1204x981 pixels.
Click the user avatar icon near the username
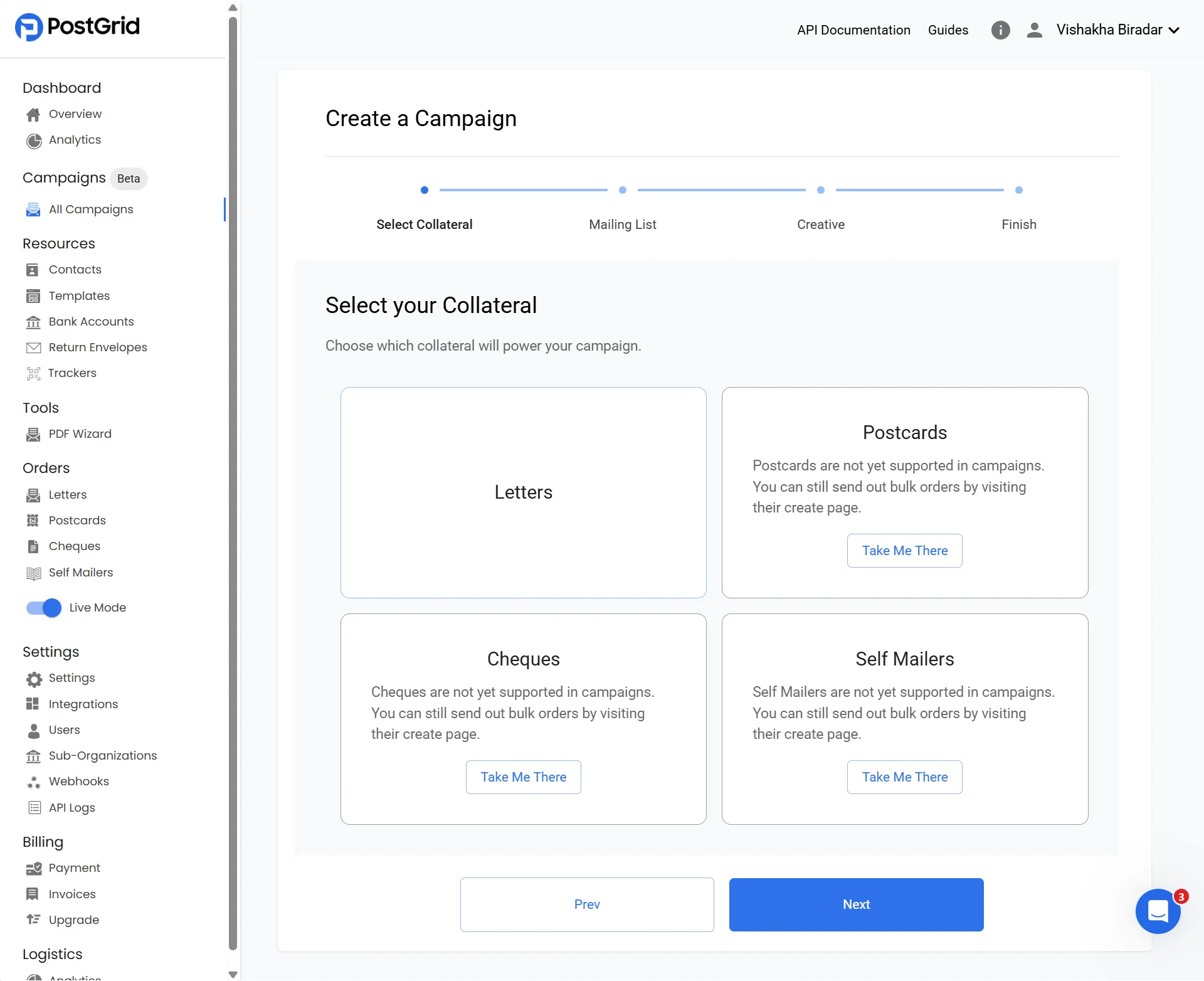pyautogui.click(x=1034, y=29)
